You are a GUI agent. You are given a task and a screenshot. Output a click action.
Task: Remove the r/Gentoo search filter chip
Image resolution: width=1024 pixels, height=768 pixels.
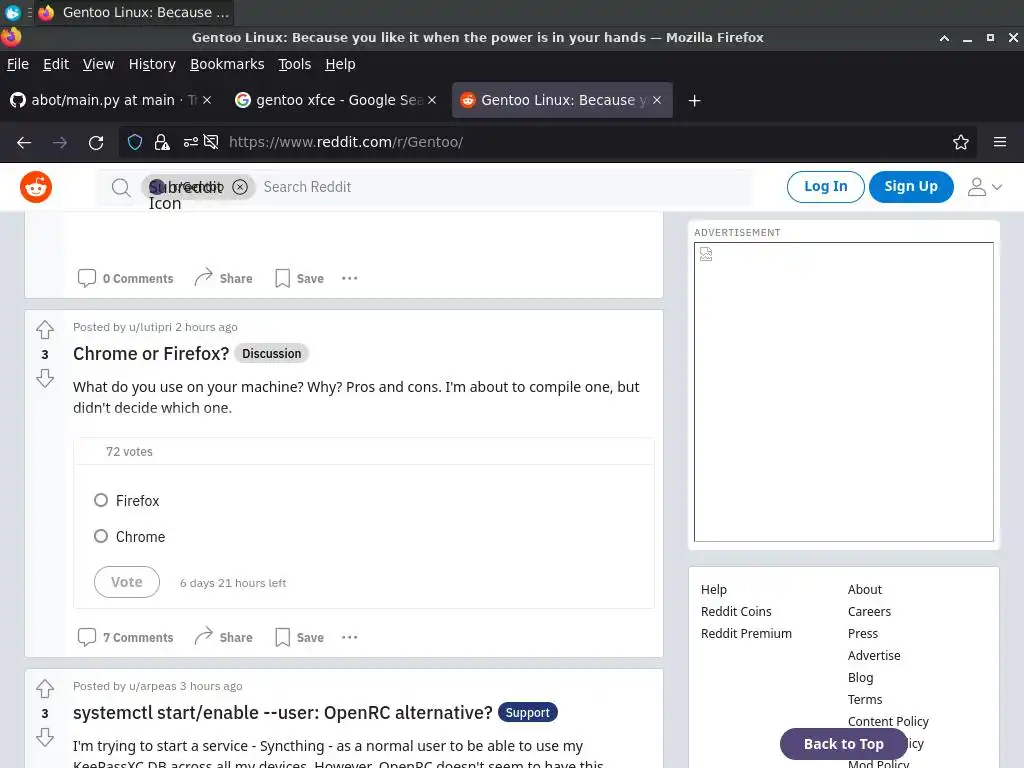(240, 187)
